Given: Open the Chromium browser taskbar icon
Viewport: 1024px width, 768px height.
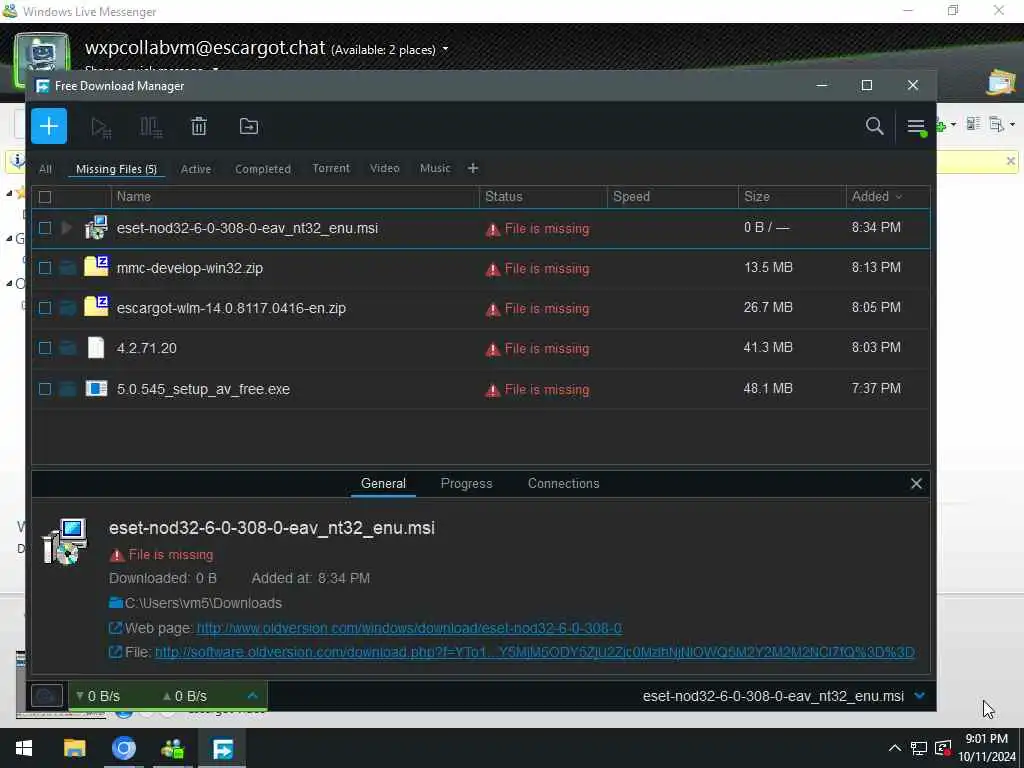Looking at the screenshot, I should tap(123, 748).
